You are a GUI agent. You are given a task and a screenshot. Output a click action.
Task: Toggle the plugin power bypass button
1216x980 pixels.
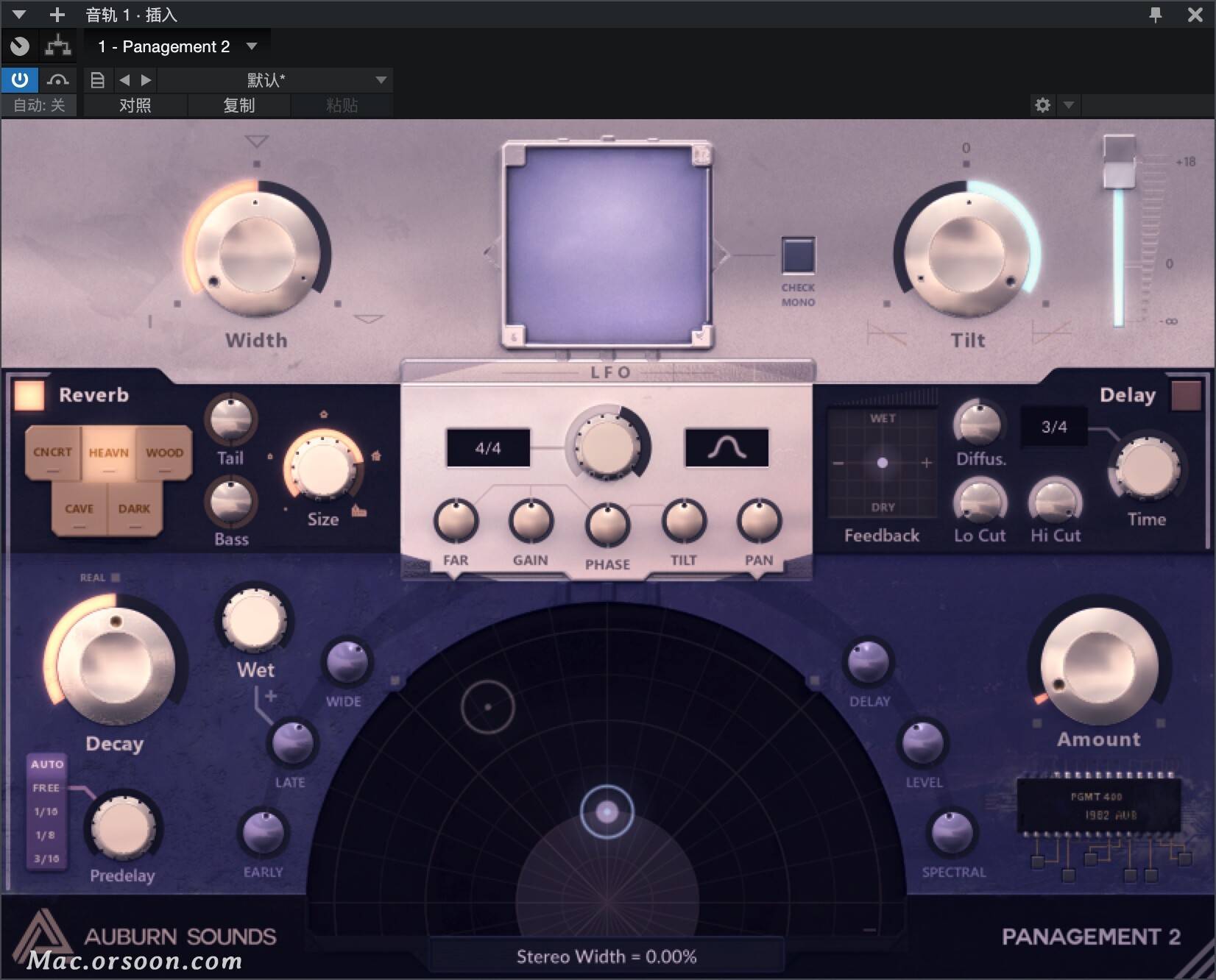click(19, 79)
